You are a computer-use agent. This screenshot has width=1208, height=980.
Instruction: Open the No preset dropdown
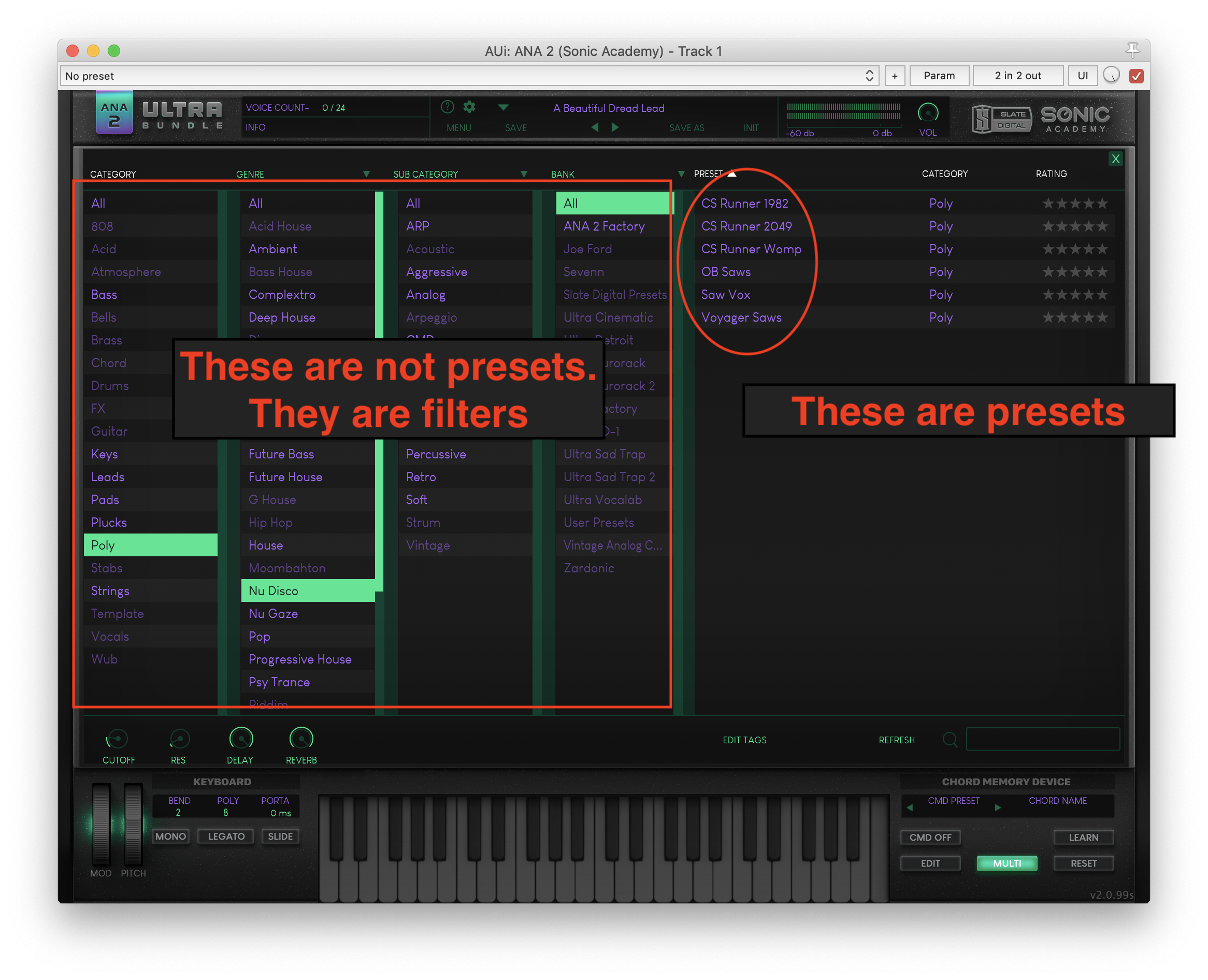pyautogui.click(x=469, y=76)
